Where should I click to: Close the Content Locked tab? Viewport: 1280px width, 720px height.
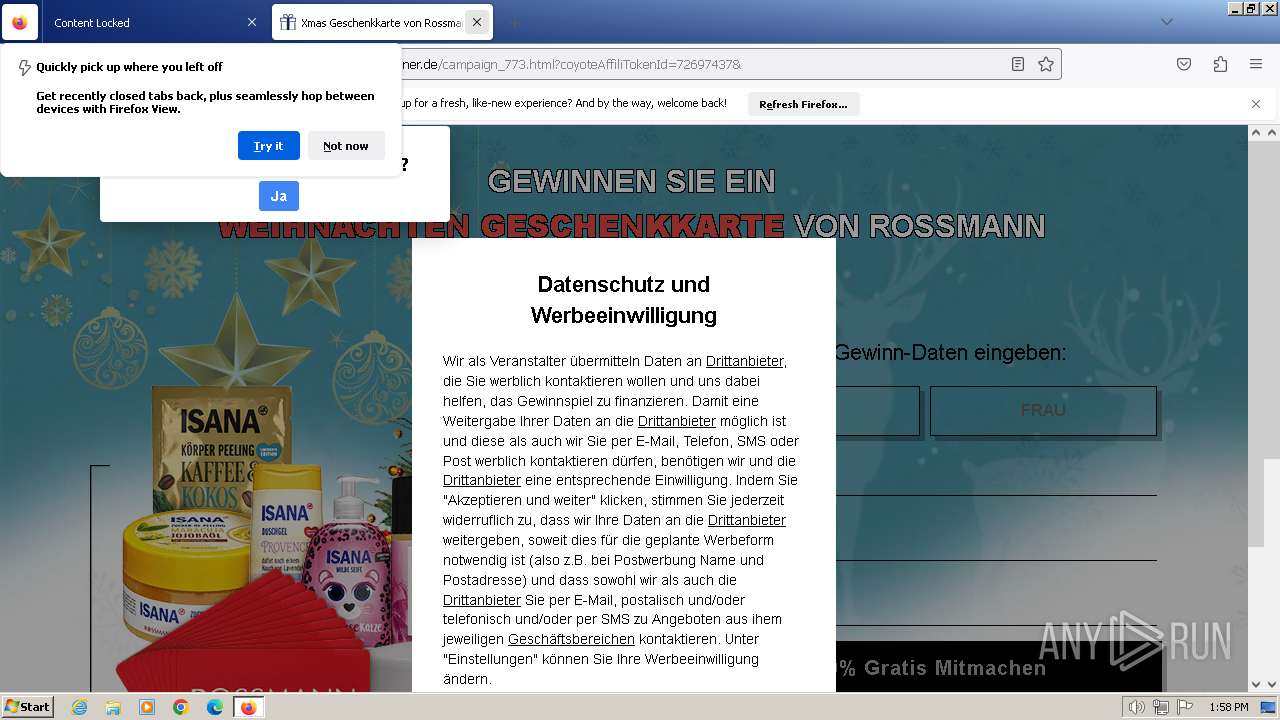pos(252,22)
